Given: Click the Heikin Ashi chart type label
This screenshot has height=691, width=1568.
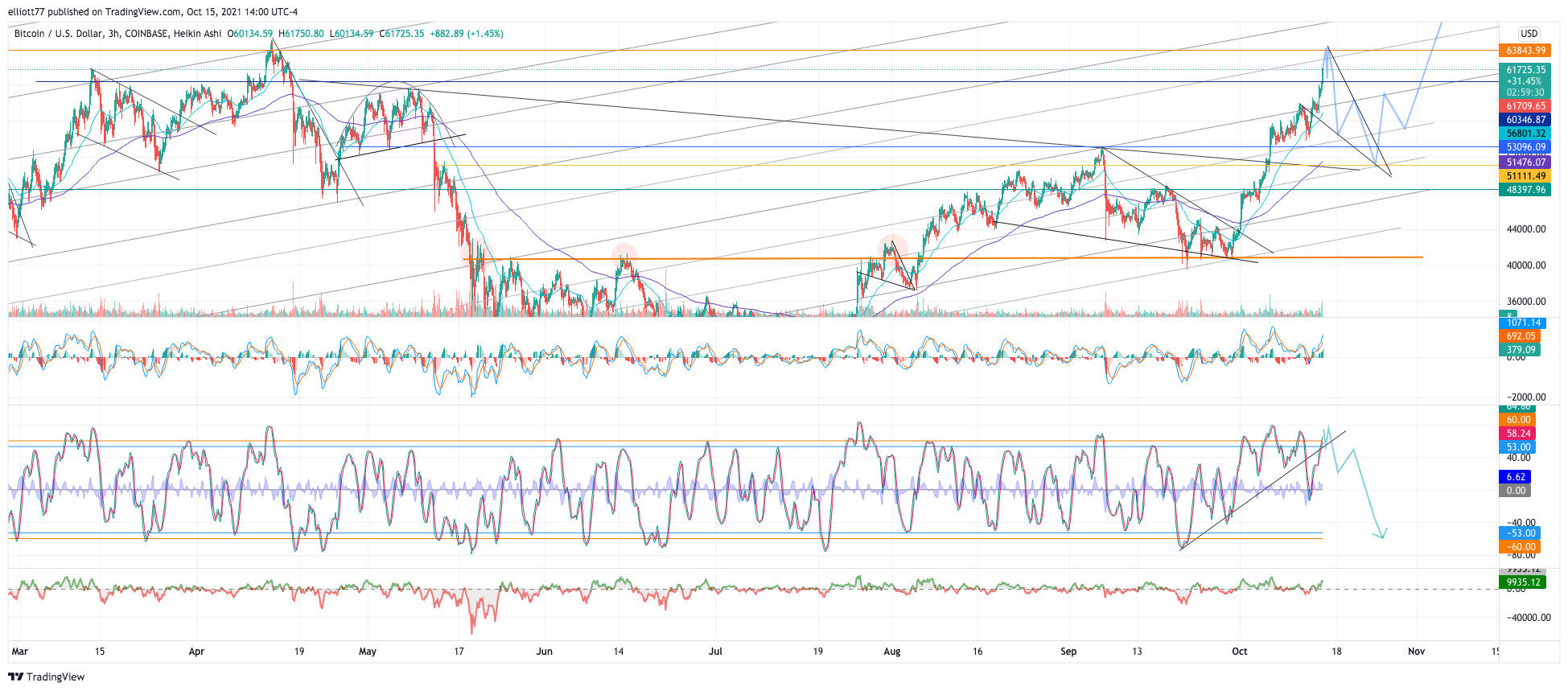Looking at the screenshot, I should (197, 34).
